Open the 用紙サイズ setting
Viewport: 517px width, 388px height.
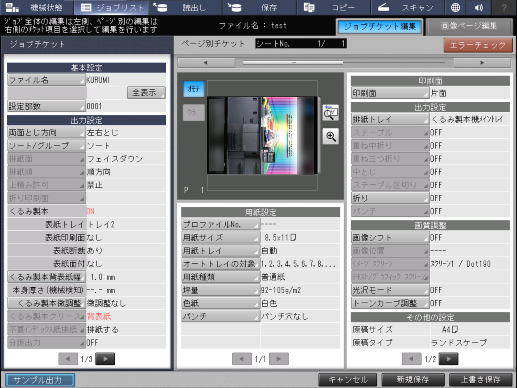click(x=220, y=238)
